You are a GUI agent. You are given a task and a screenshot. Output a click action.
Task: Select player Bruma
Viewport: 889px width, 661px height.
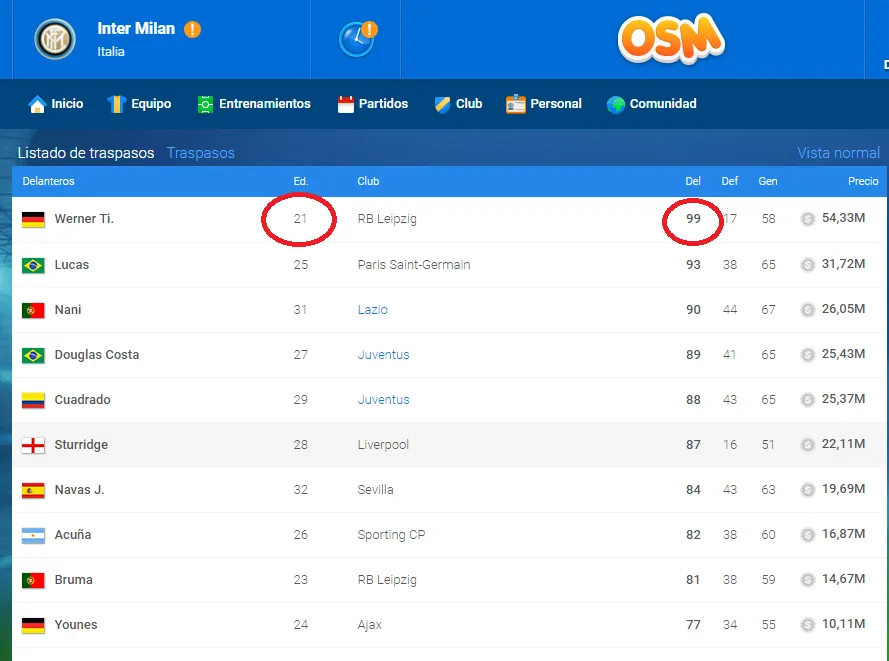(x=73, y=580)
